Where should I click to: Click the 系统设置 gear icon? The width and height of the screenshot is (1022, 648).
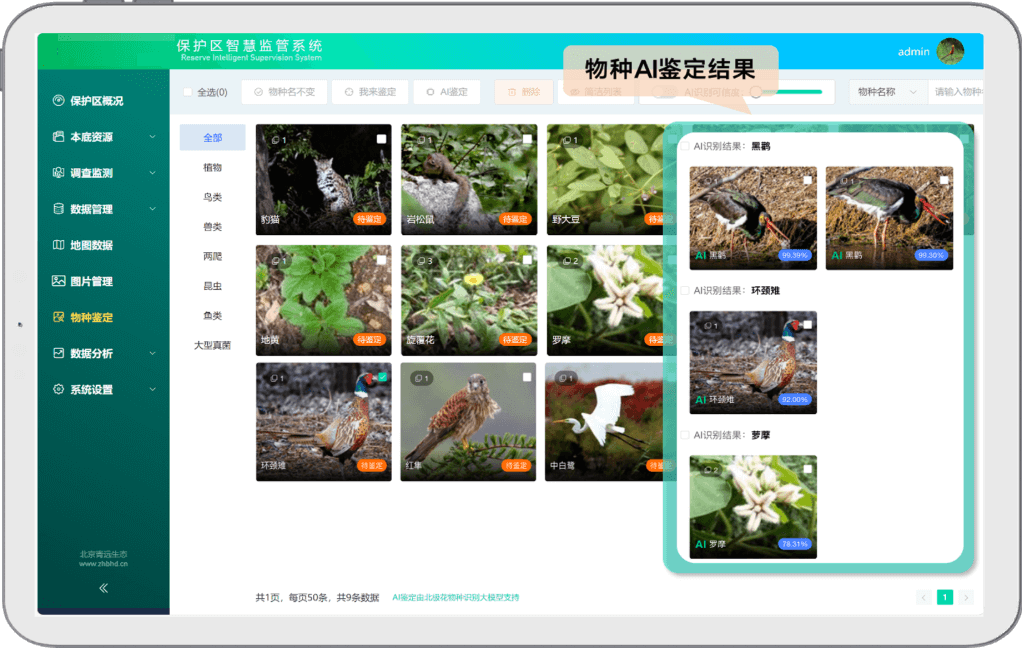(x=59, y=389)
